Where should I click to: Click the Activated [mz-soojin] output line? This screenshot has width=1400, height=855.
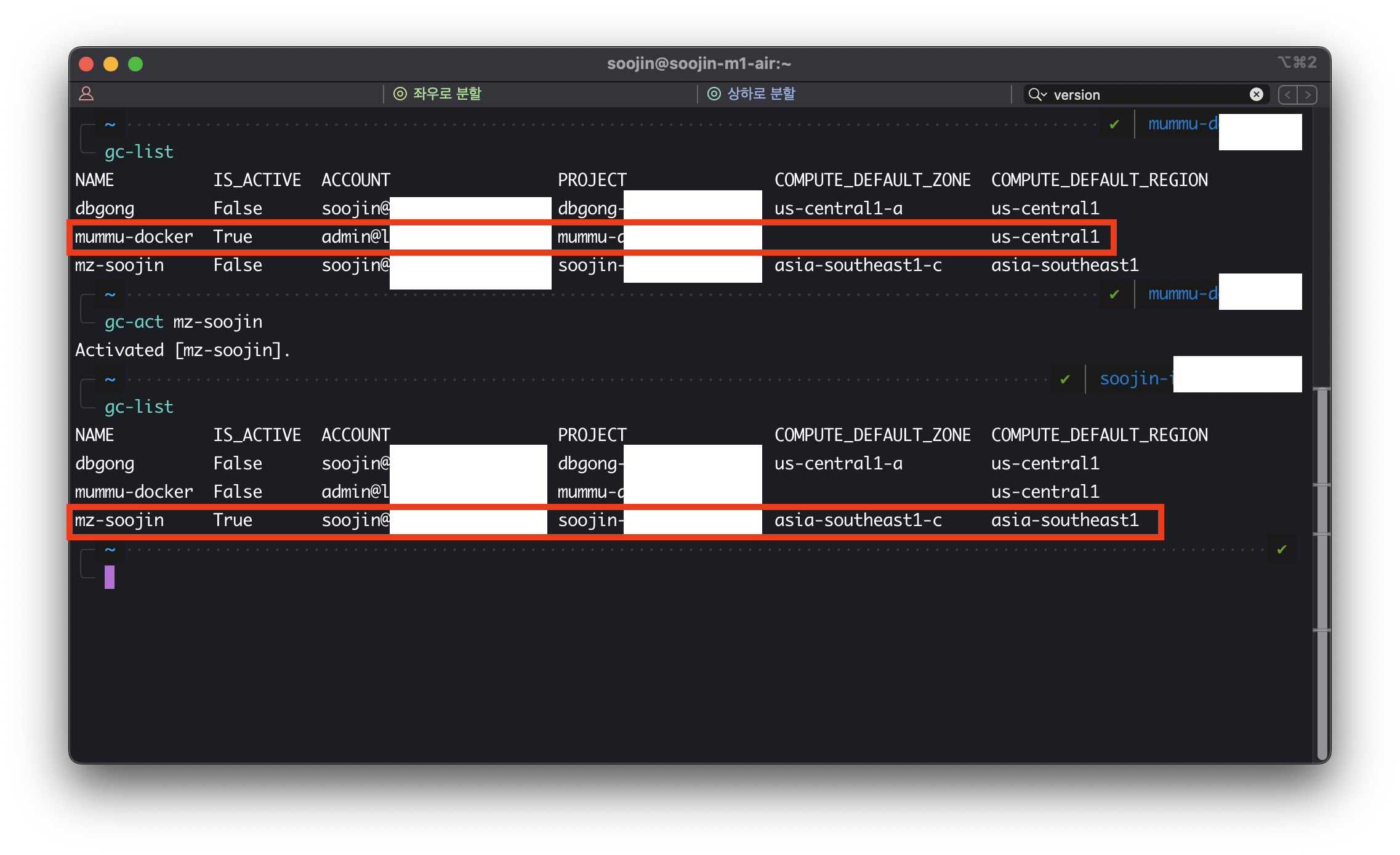[x=182, y=351]
